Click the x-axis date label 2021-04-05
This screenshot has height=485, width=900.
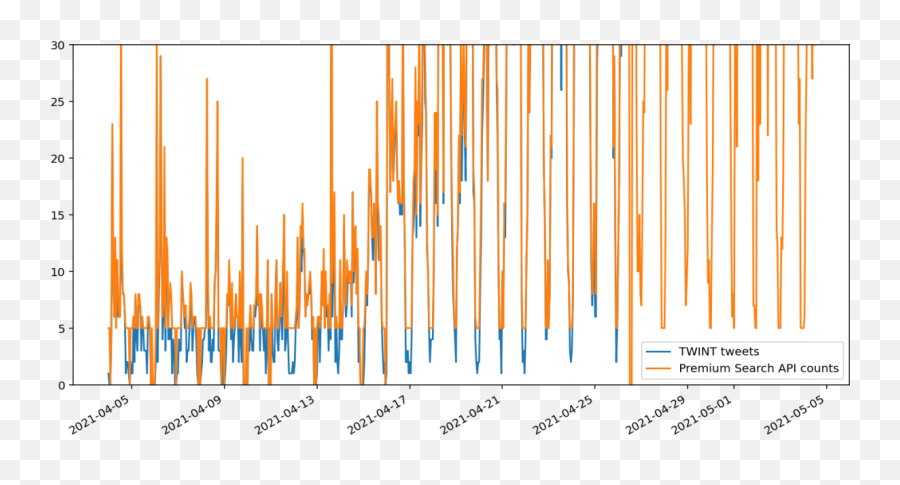click(100, 414)
